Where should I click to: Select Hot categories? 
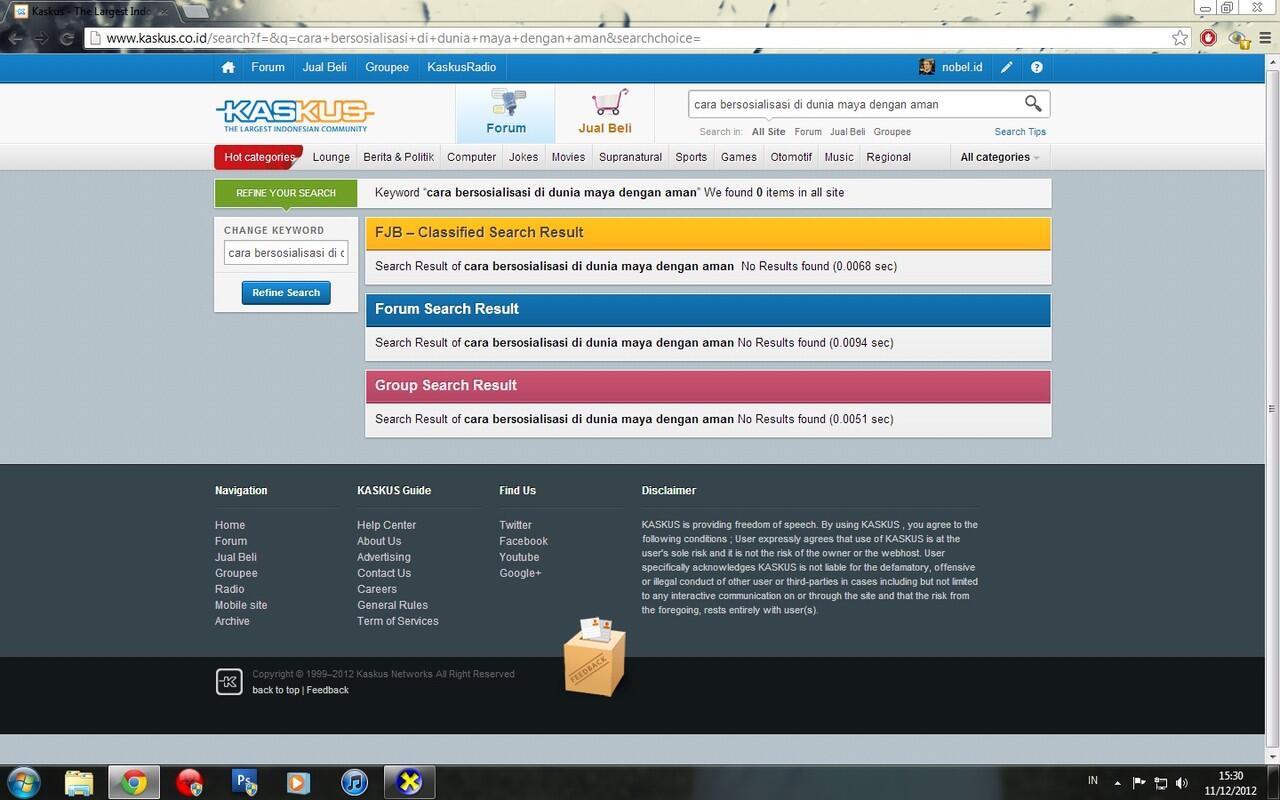coord(259,157)
